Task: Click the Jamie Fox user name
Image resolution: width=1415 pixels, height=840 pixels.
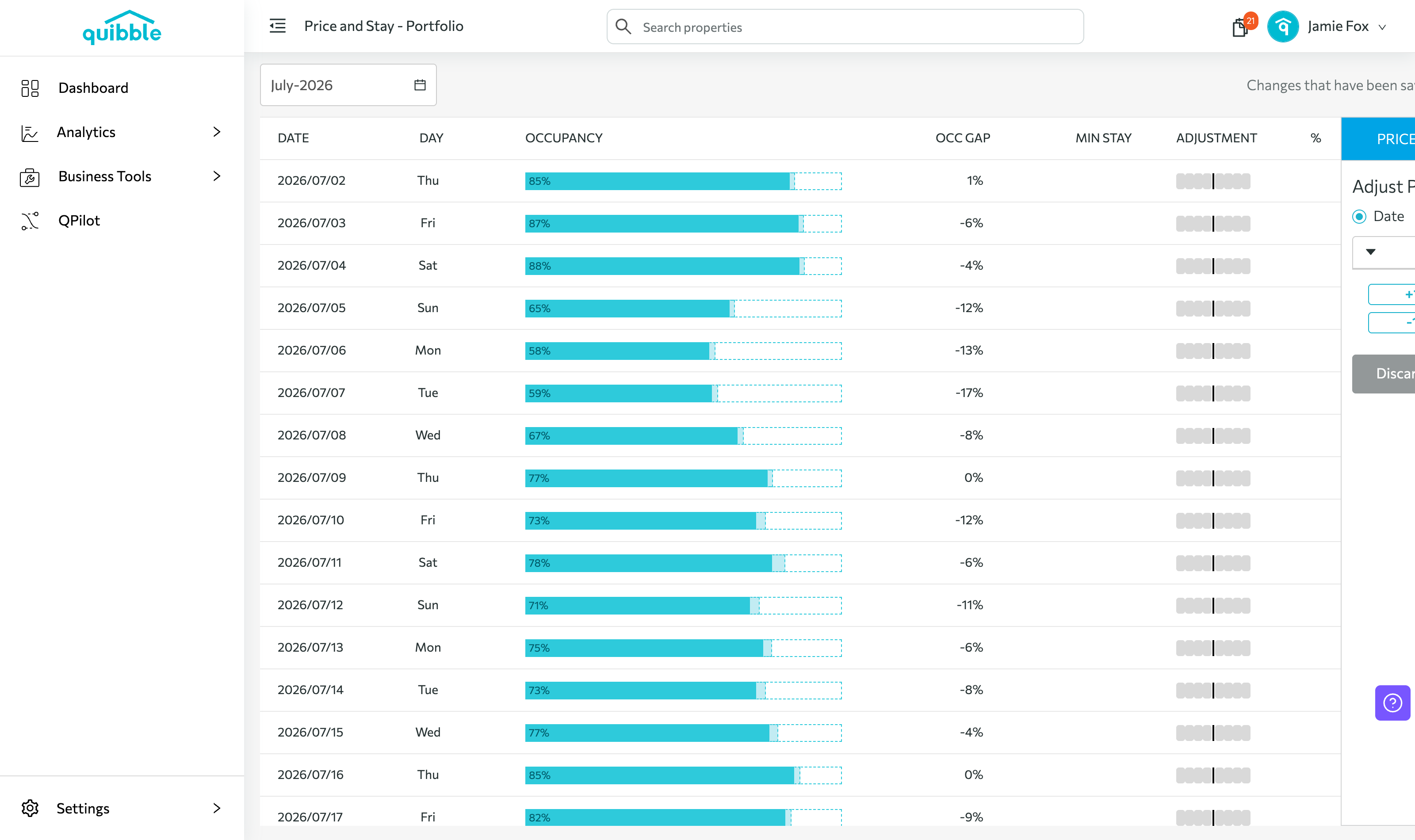Action: 1338,27
